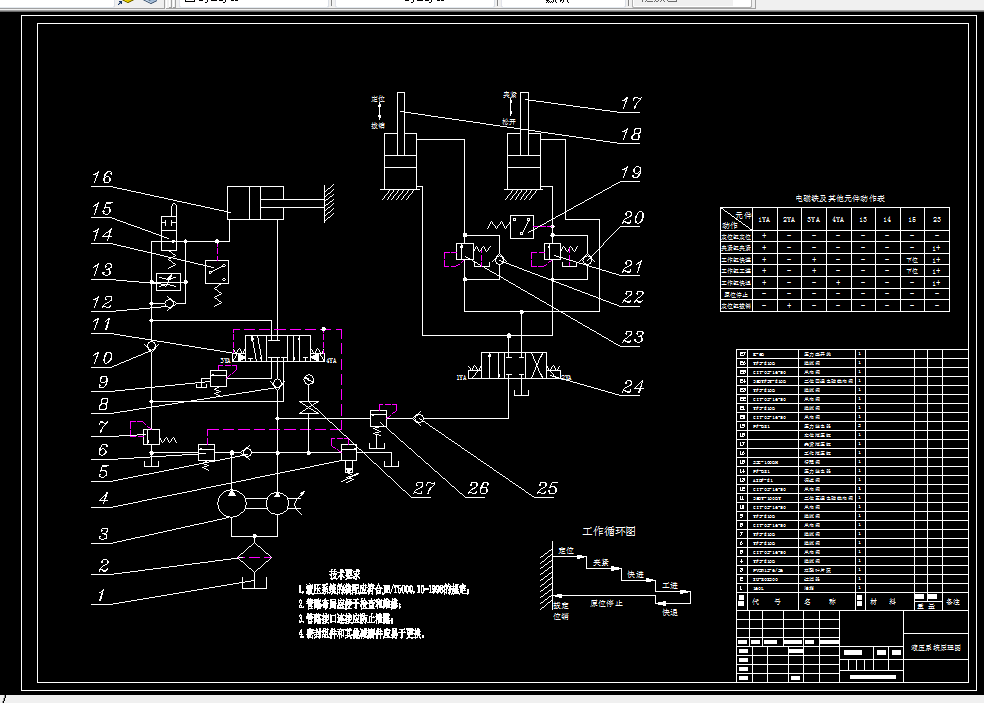The image size is (984, 703).
Task: Select the 3TA/4TA three-position directional valve symbol
Action: coord(279,348)
